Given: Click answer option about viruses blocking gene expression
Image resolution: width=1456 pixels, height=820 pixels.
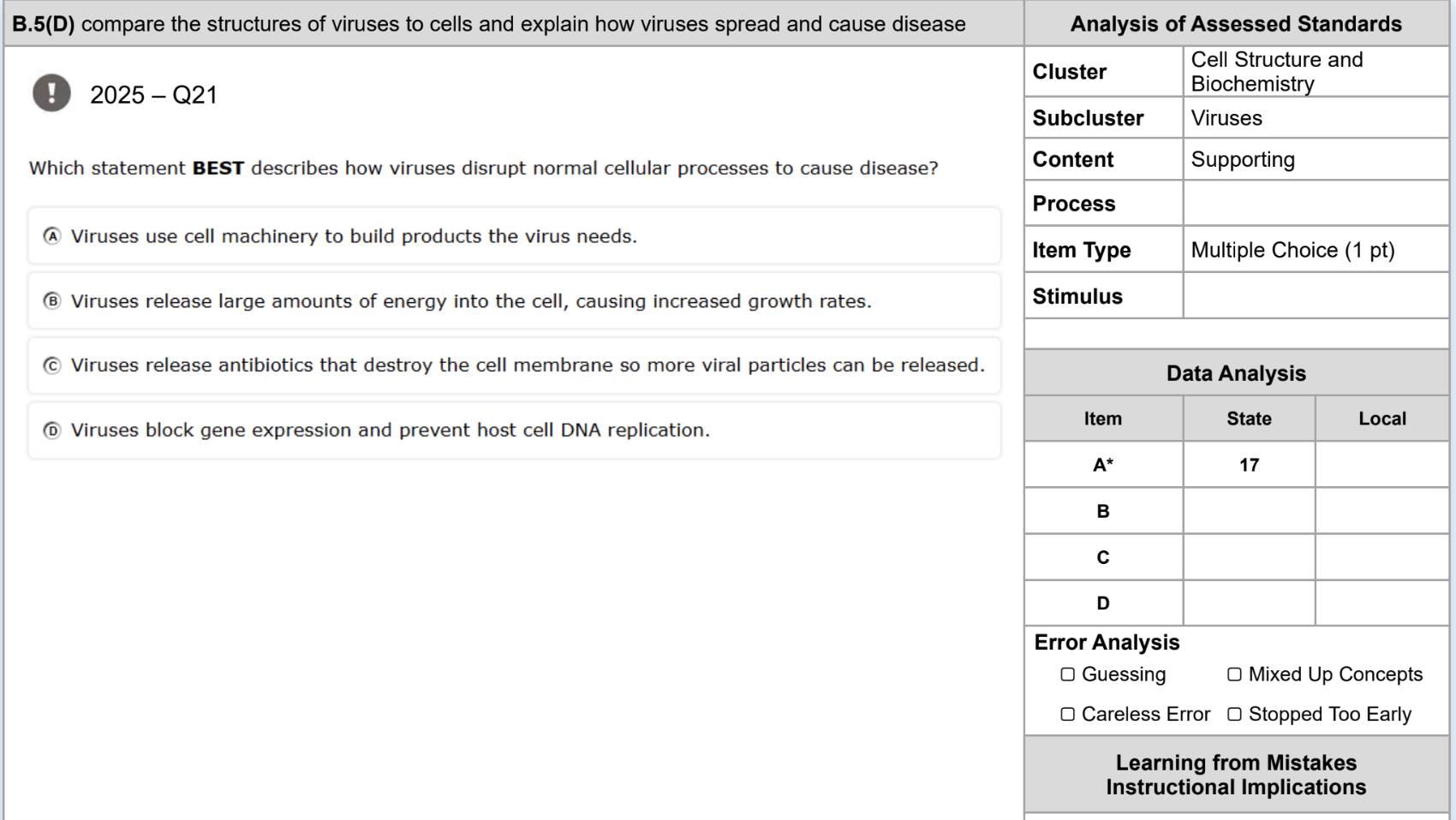Looking at the screenshot, I should [x=514, y=431].
